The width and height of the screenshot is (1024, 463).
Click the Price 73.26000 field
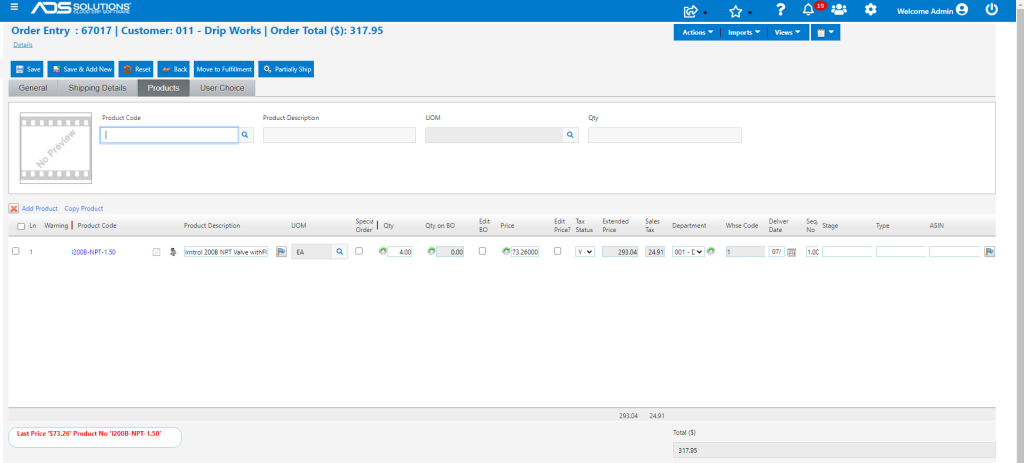525,252
